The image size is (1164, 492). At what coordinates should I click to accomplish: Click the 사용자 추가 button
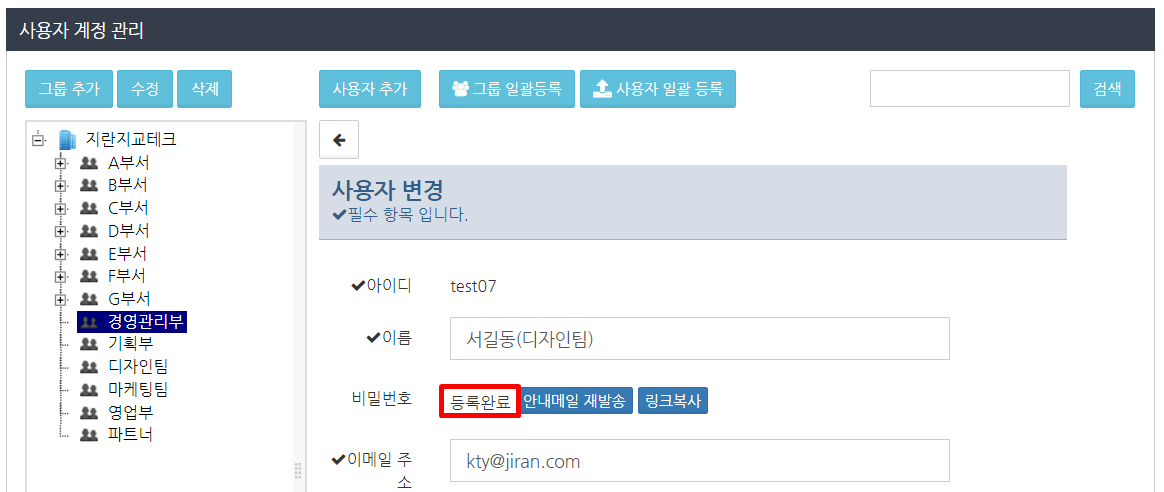(x=370, y=89)
